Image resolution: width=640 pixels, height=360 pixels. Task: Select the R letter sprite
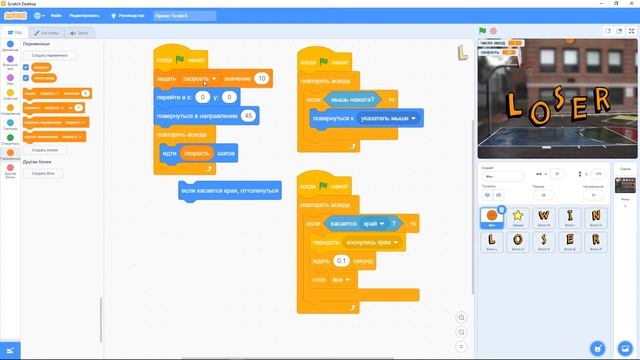[596, 242]
